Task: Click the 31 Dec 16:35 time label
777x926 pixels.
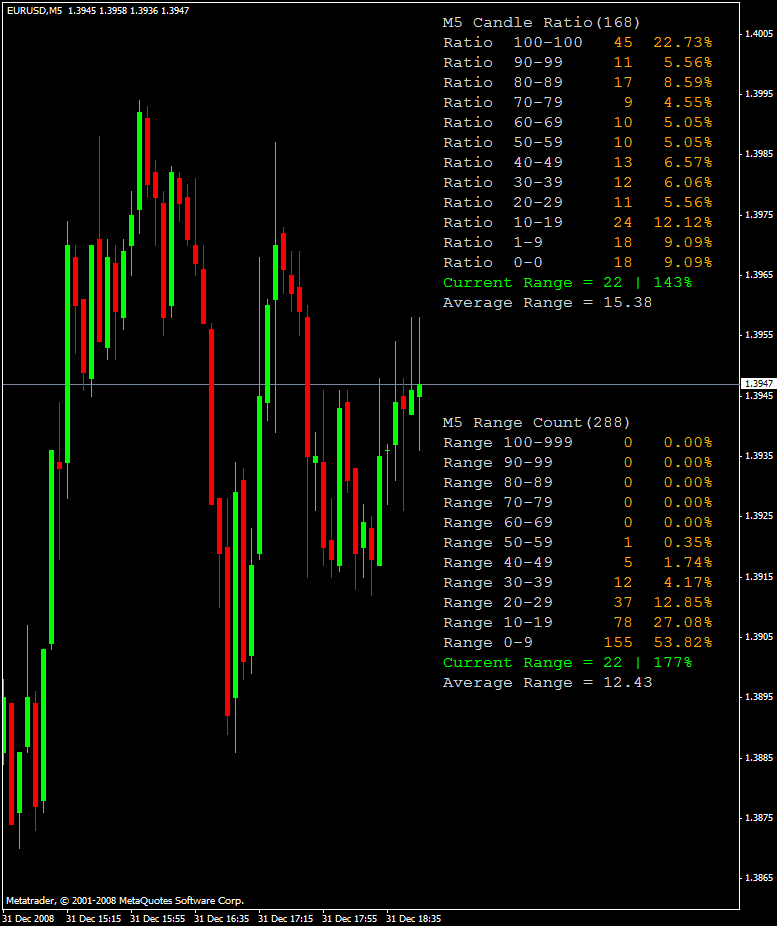Action: (221, 919)
